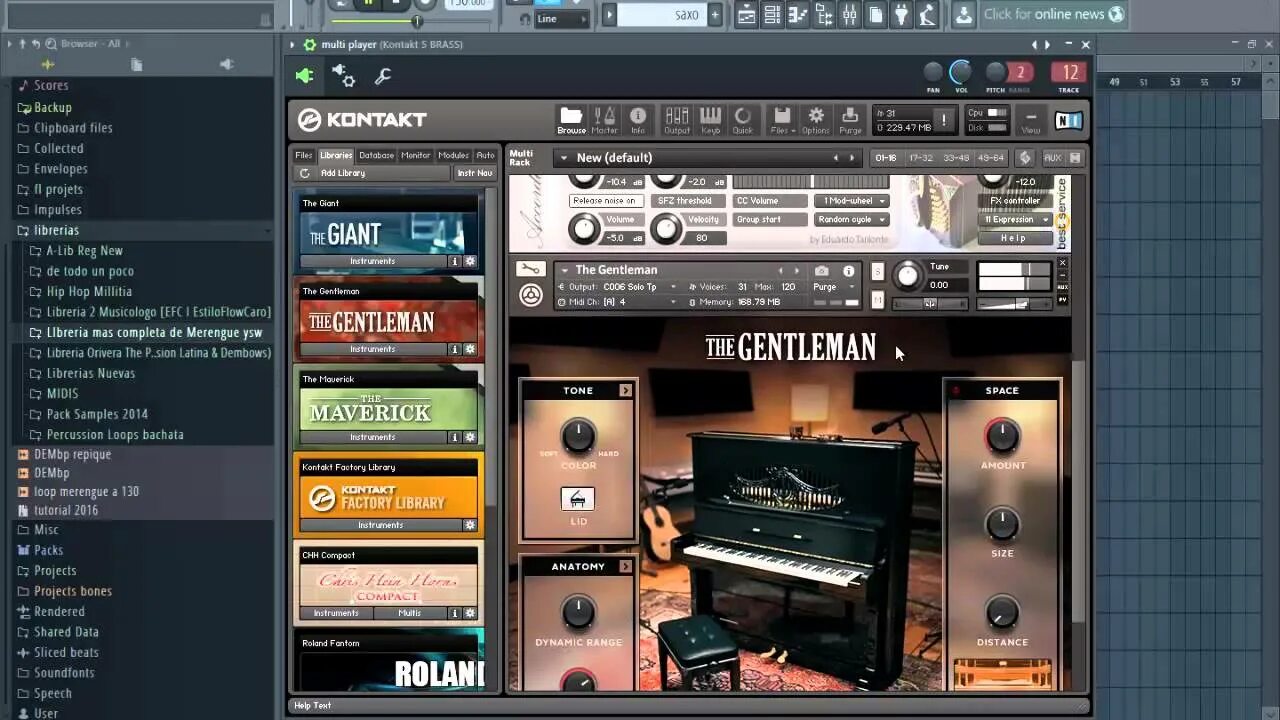Open Instruments of The Maverick library
The width and height of the screenshot is (1280, 720).
(373, 437)
